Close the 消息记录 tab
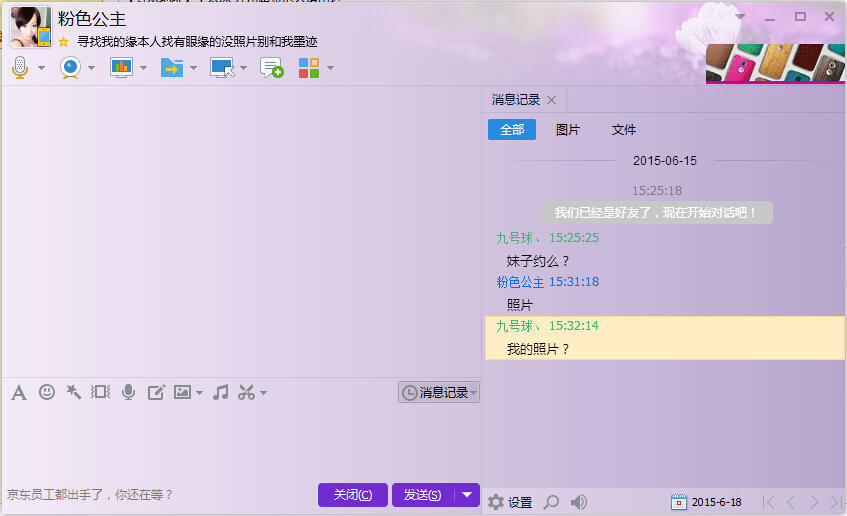The width and height of the screenshot is (847, 516). (x=552, y=100)
